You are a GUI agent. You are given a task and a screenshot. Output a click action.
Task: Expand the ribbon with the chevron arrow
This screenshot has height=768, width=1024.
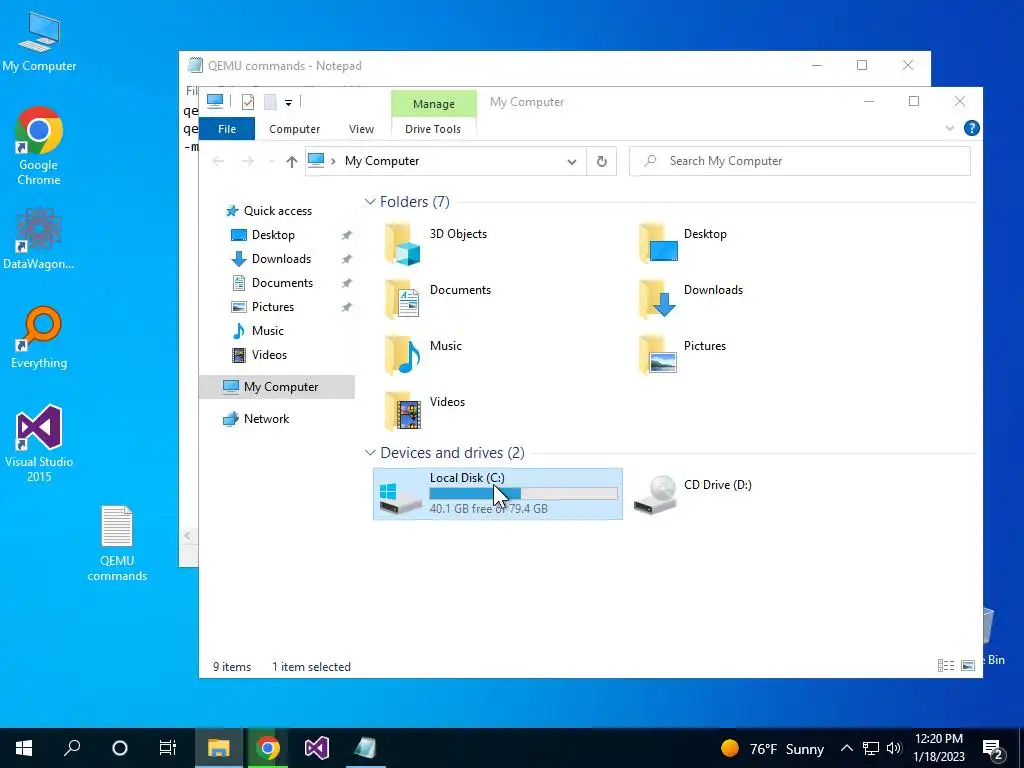click(x=950, y=129)
